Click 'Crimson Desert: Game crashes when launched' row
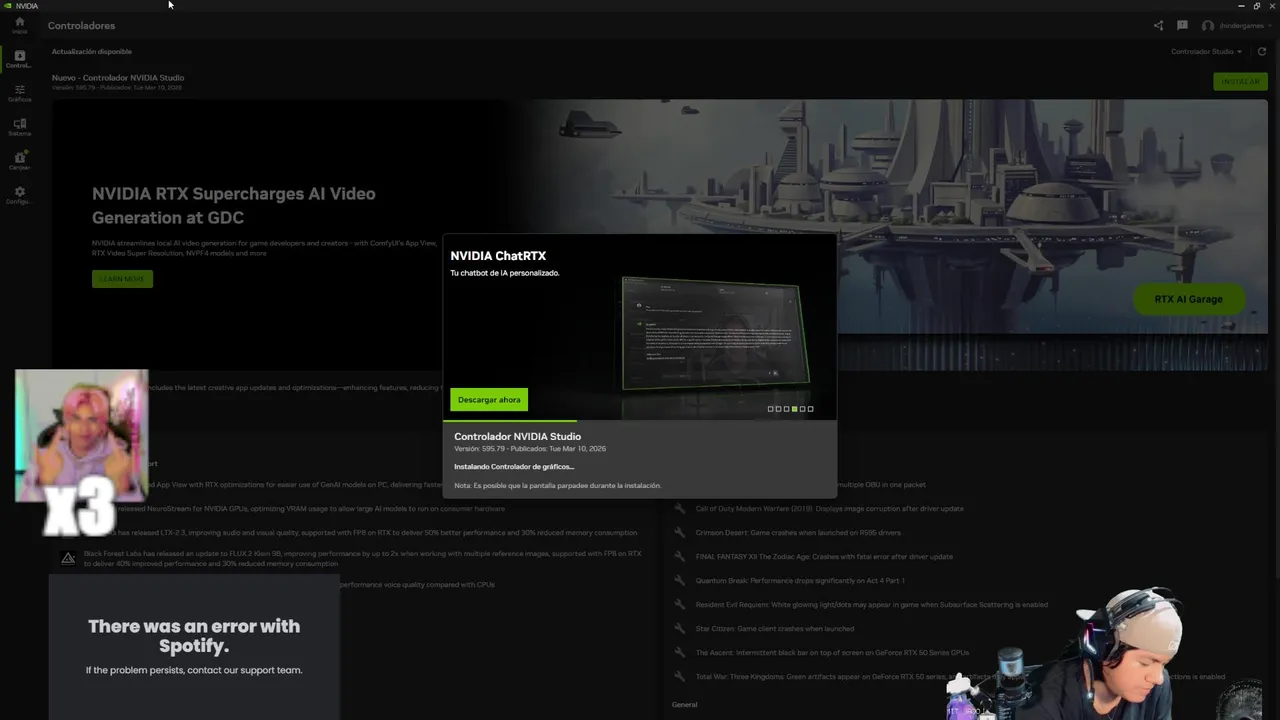 coord(798,532)
